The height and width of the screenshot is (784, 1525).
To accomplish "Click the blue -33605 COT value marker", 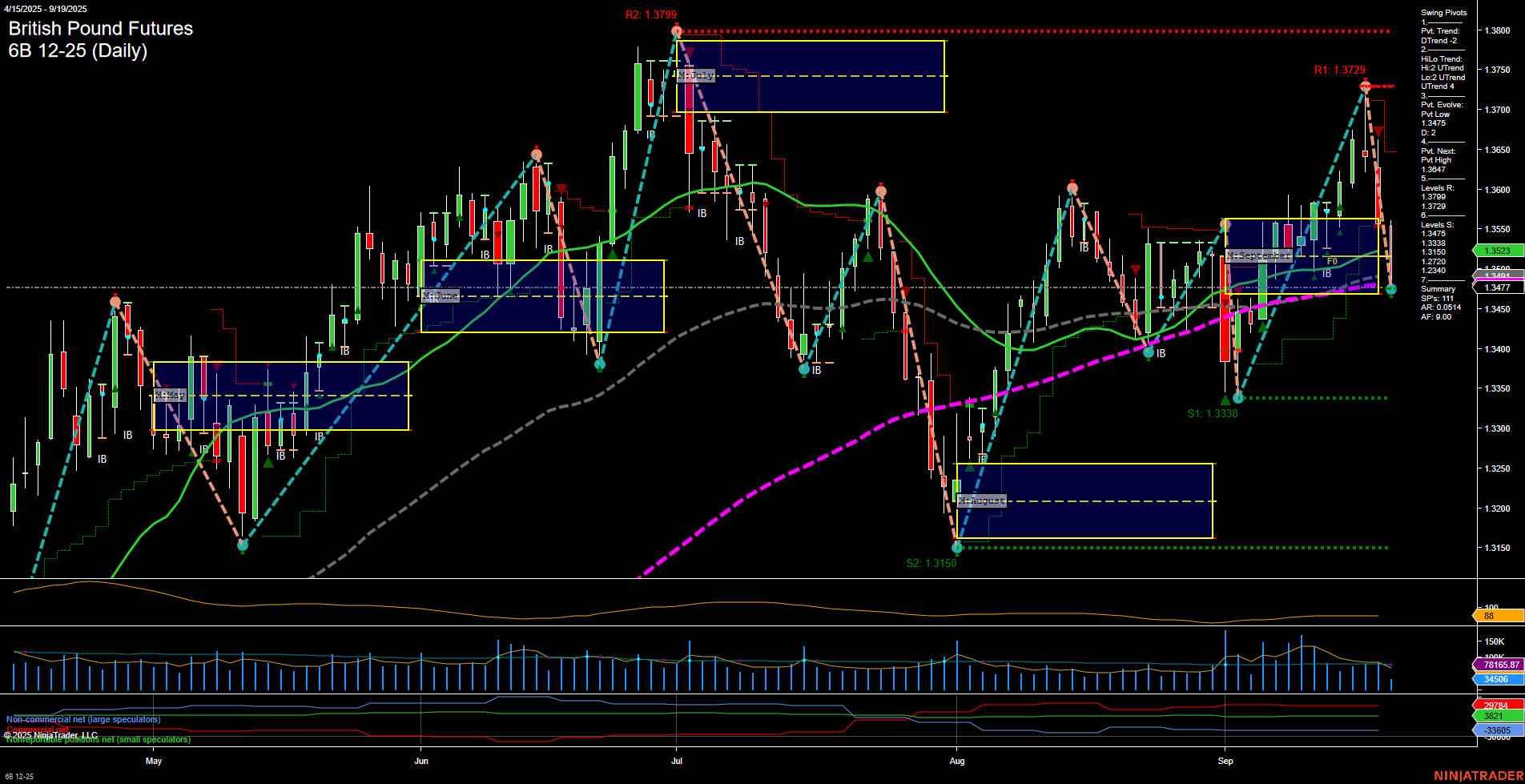I will (x=1498, y=730).
